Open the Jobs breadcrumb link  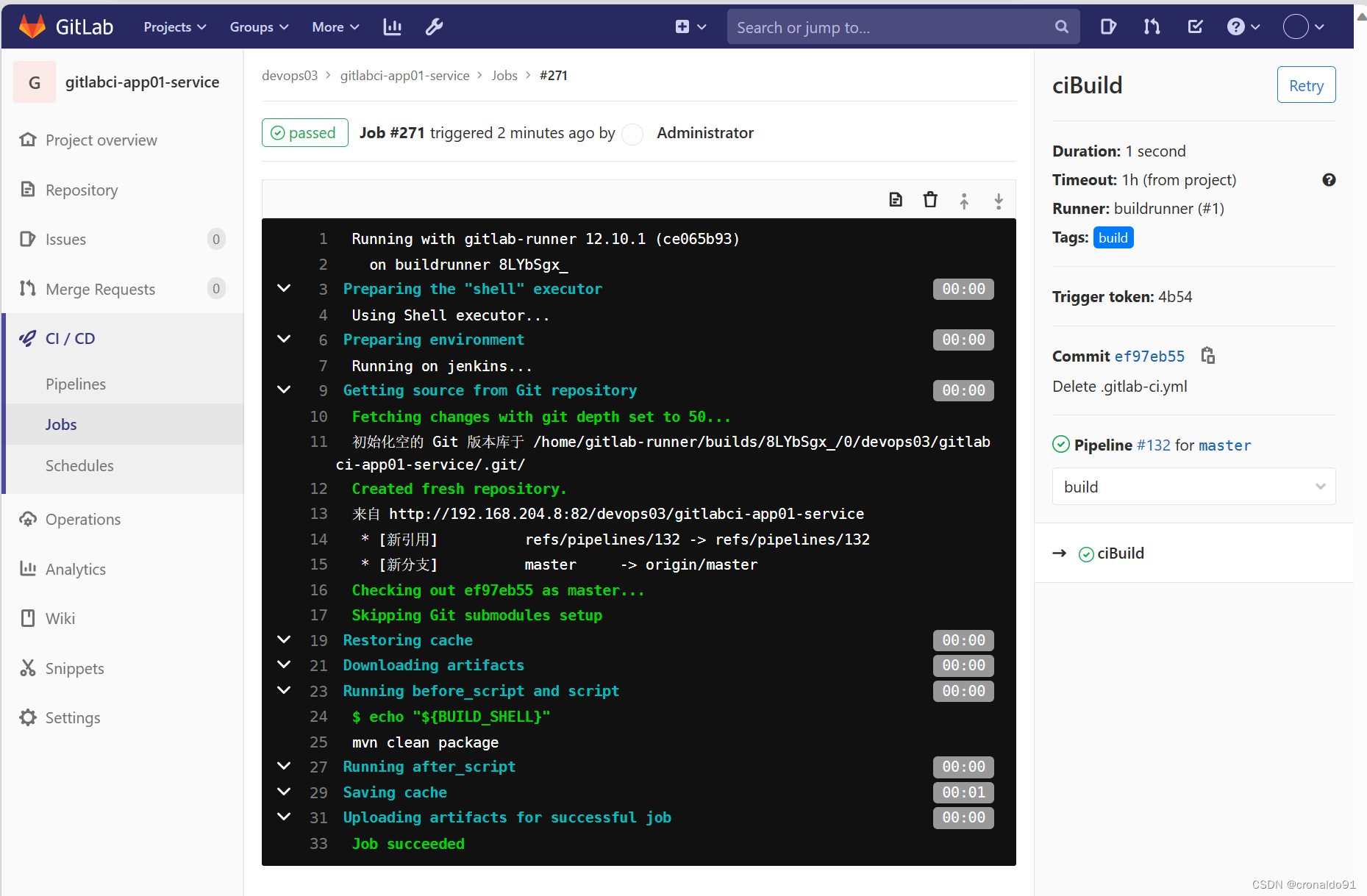point(504,76)
